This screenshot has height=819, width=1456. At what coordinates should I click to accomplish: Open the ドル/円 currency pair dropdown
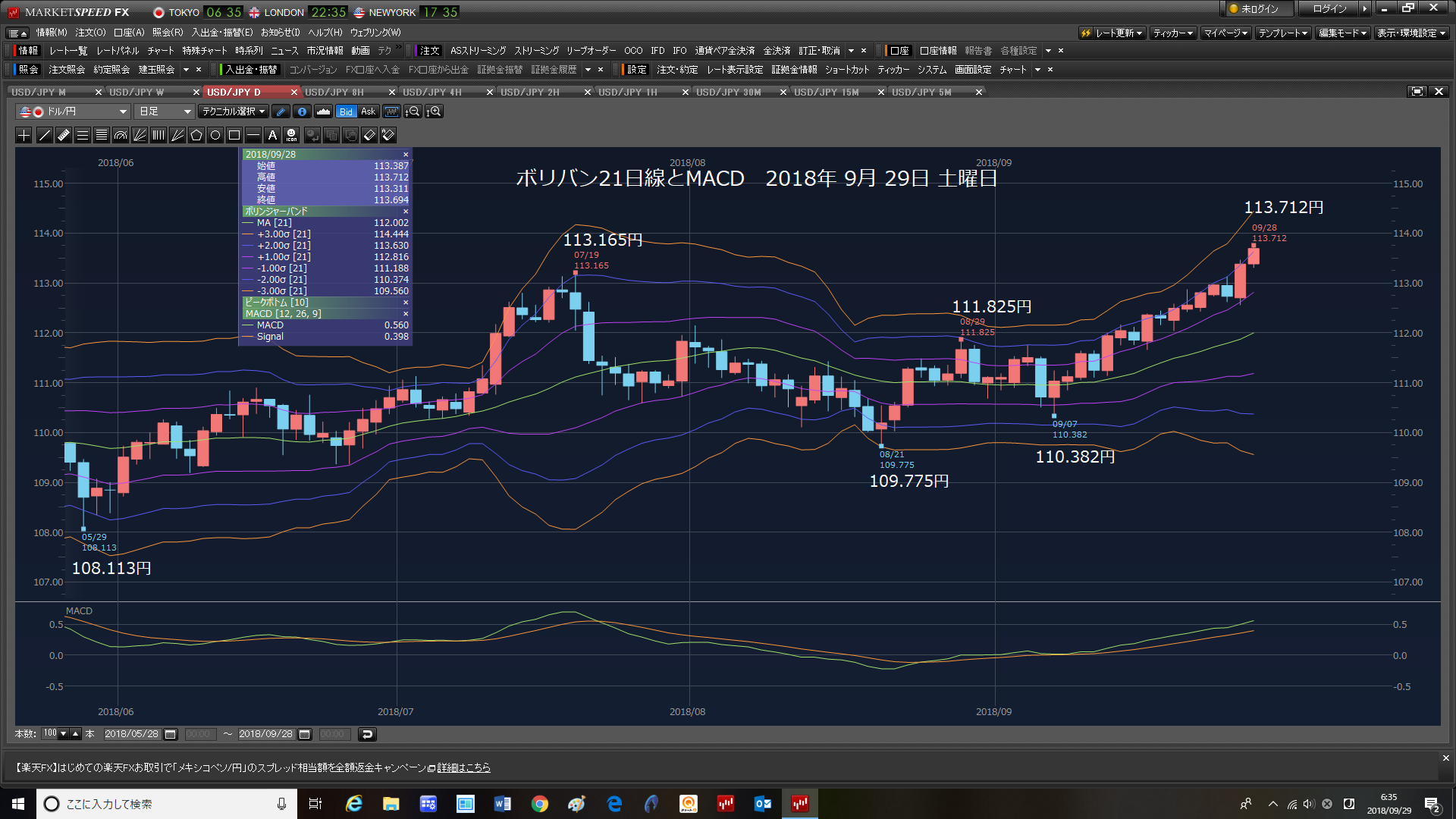point(73,111)
